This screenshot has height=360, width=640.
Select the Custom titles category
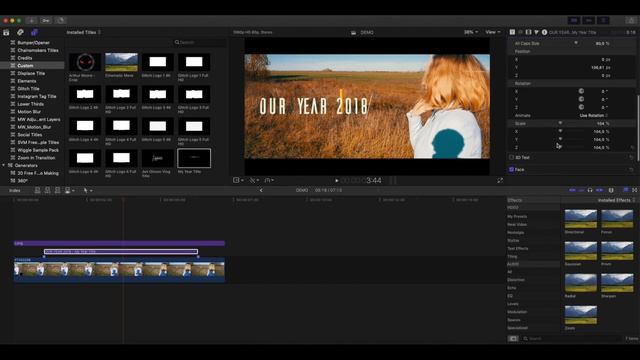click(32, 65)
